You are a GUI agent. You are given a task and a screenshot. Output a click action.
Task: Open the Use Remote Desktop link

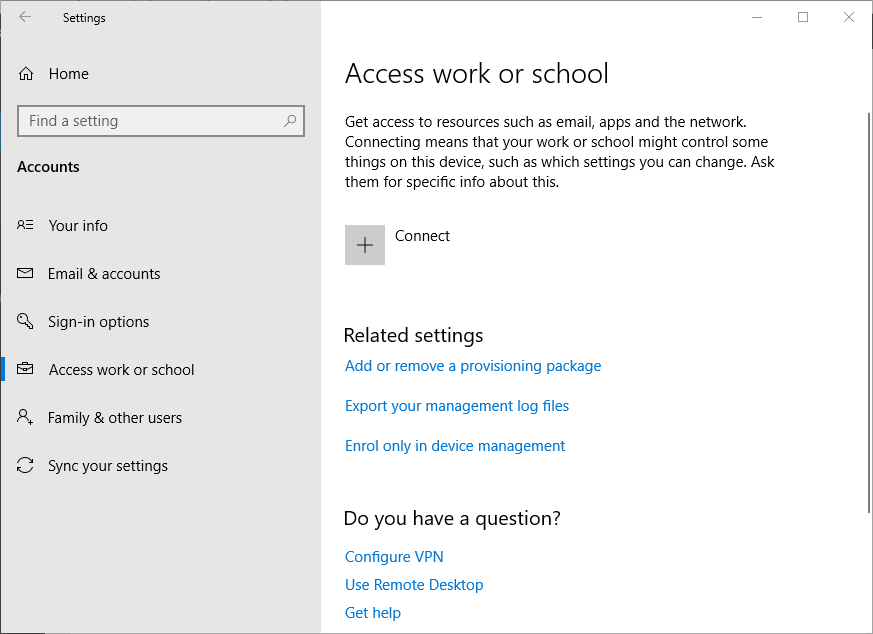pyautogui.click(x=414, y=584)
